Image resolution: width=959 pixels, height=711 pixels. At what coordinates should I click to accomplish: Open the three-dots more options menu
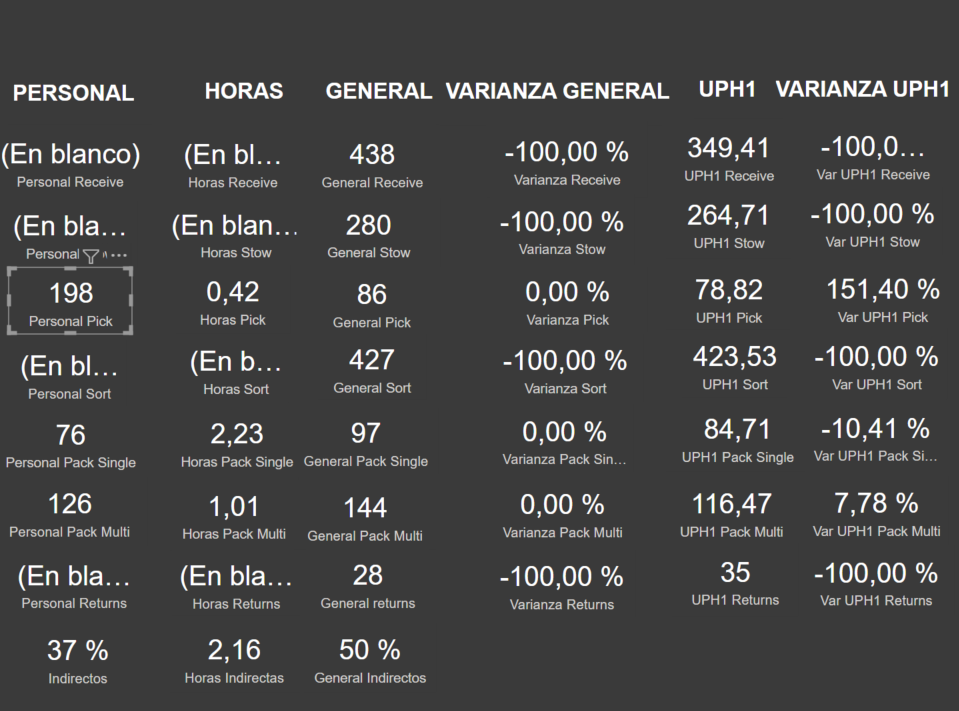(x=119, y=255)
